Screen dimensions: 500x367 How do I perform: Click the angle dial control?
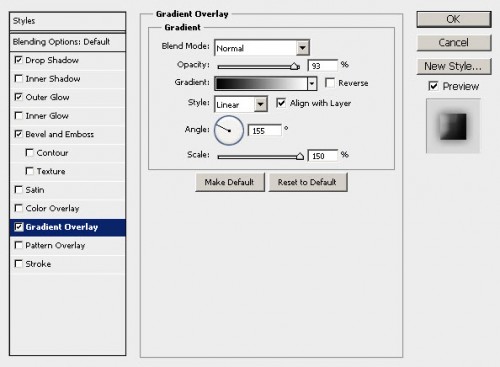coord(229,130)
